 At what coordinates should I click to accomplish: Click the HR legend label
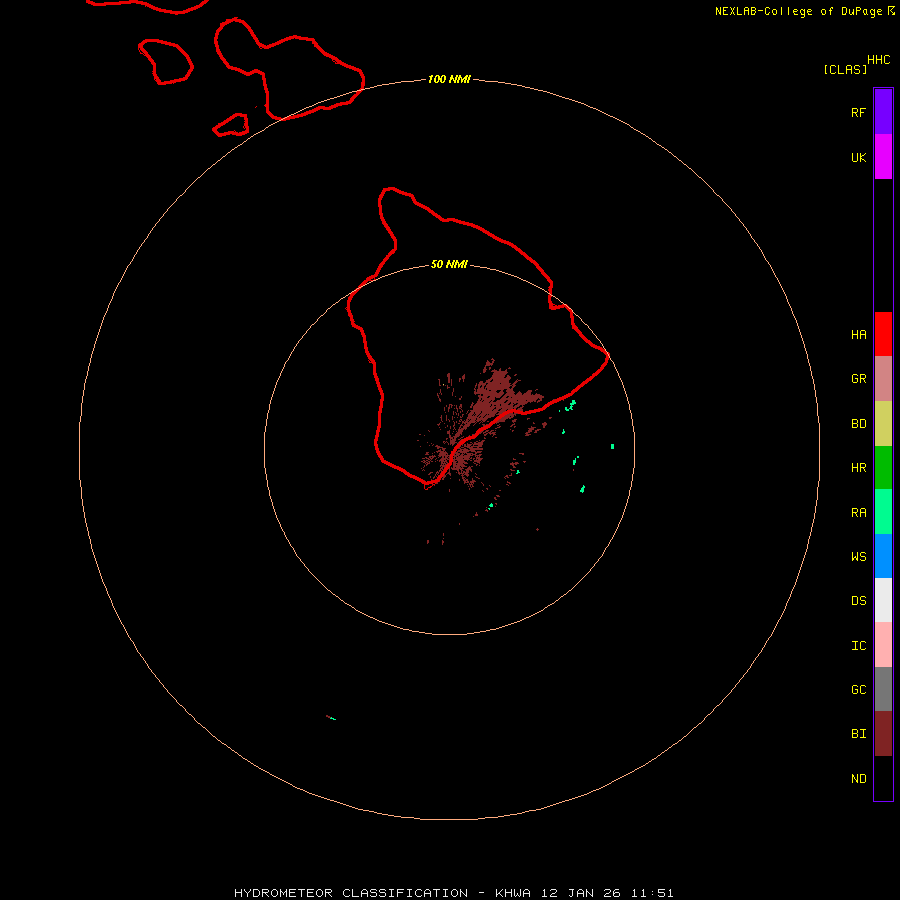[x=858, y=468]
